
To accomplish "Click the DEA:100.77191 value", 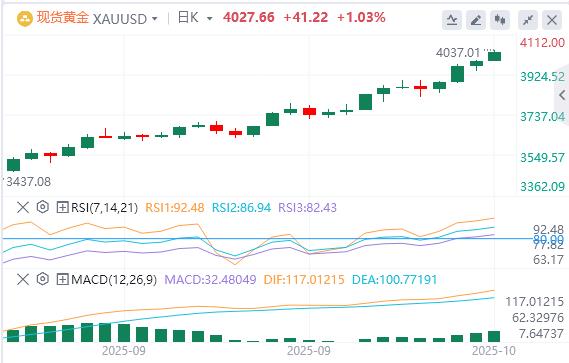I will 394,280.
